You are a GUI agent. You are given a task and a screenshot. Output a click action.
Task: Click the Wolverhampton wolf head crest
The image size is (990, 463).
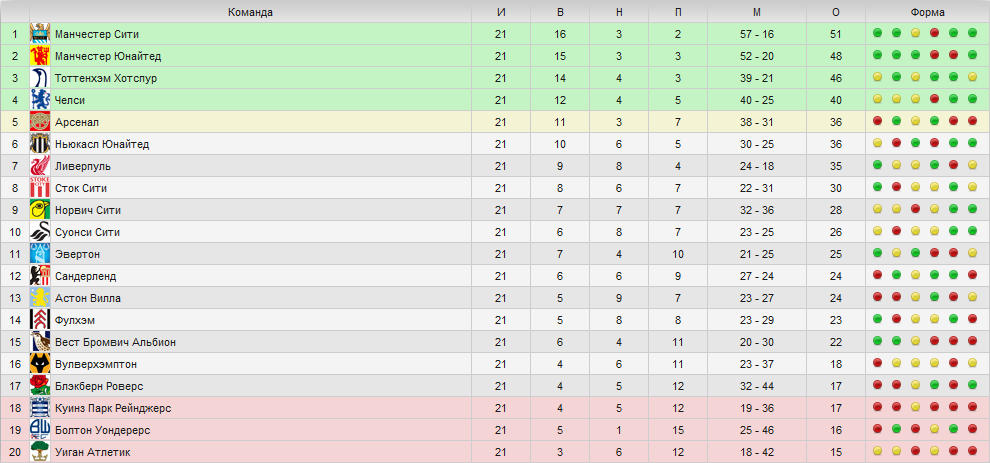[x=40, y=364]
